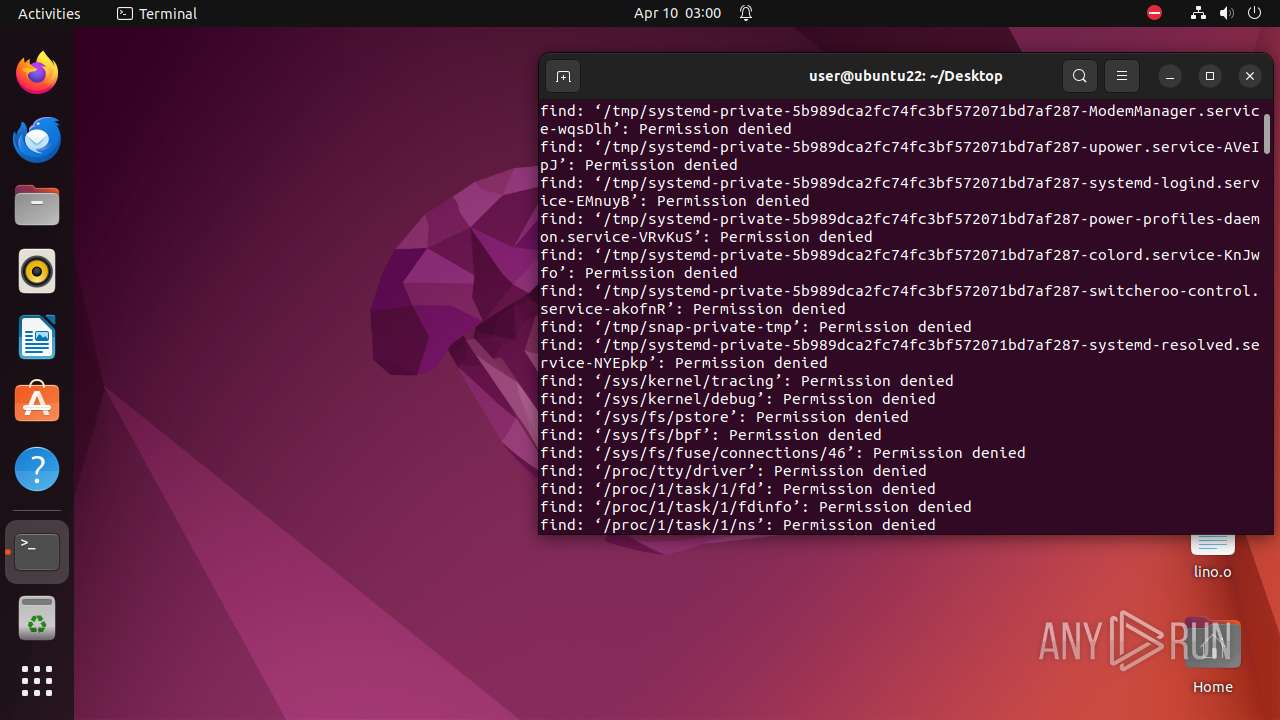This screenshot has height=720, width=1280.
Task: Open LibreOffice Writer from dock
Action: pos(37,338)
